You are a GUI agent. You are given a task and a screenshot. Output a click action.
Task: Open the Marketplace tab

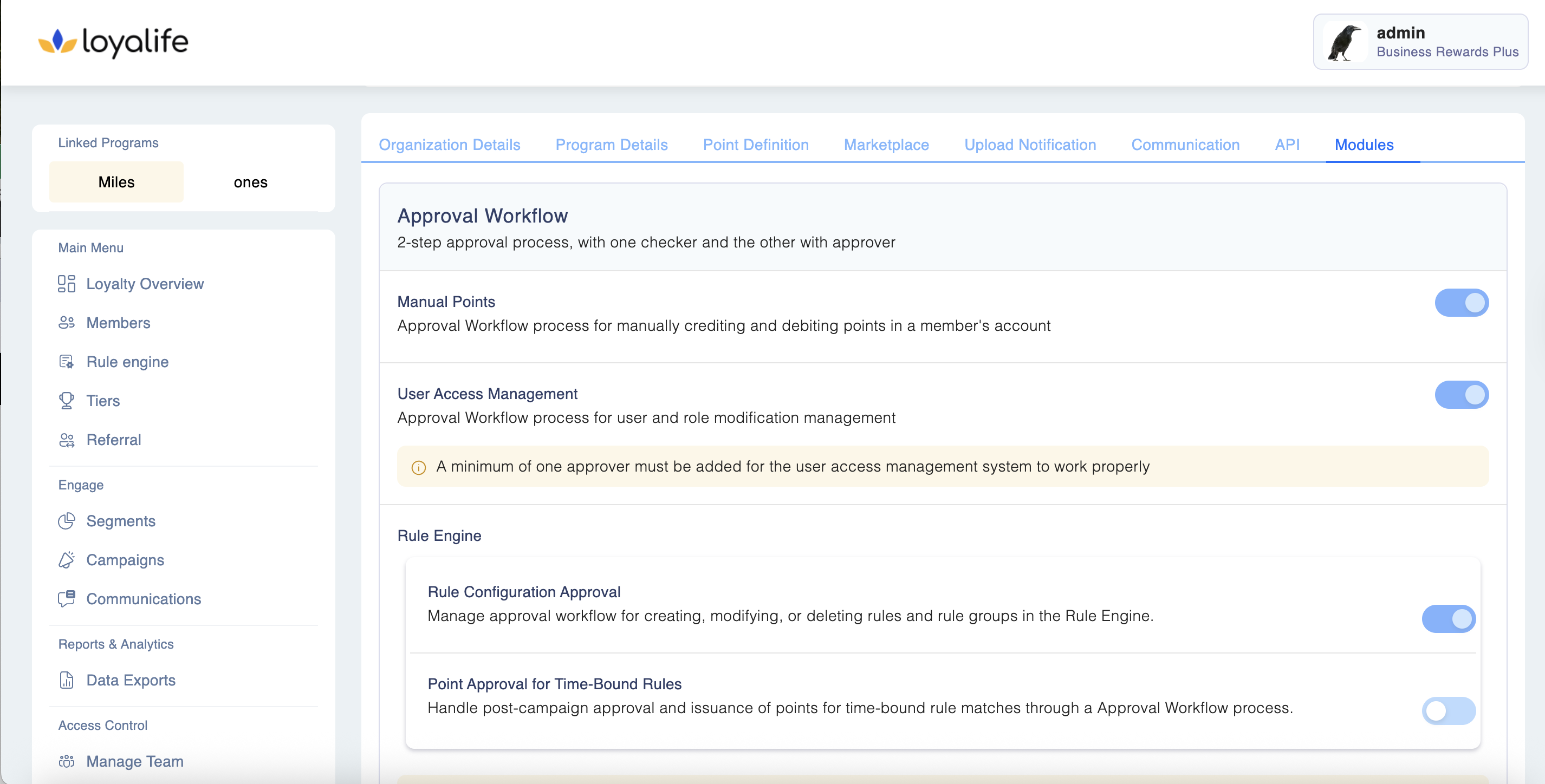pos(886,145)
